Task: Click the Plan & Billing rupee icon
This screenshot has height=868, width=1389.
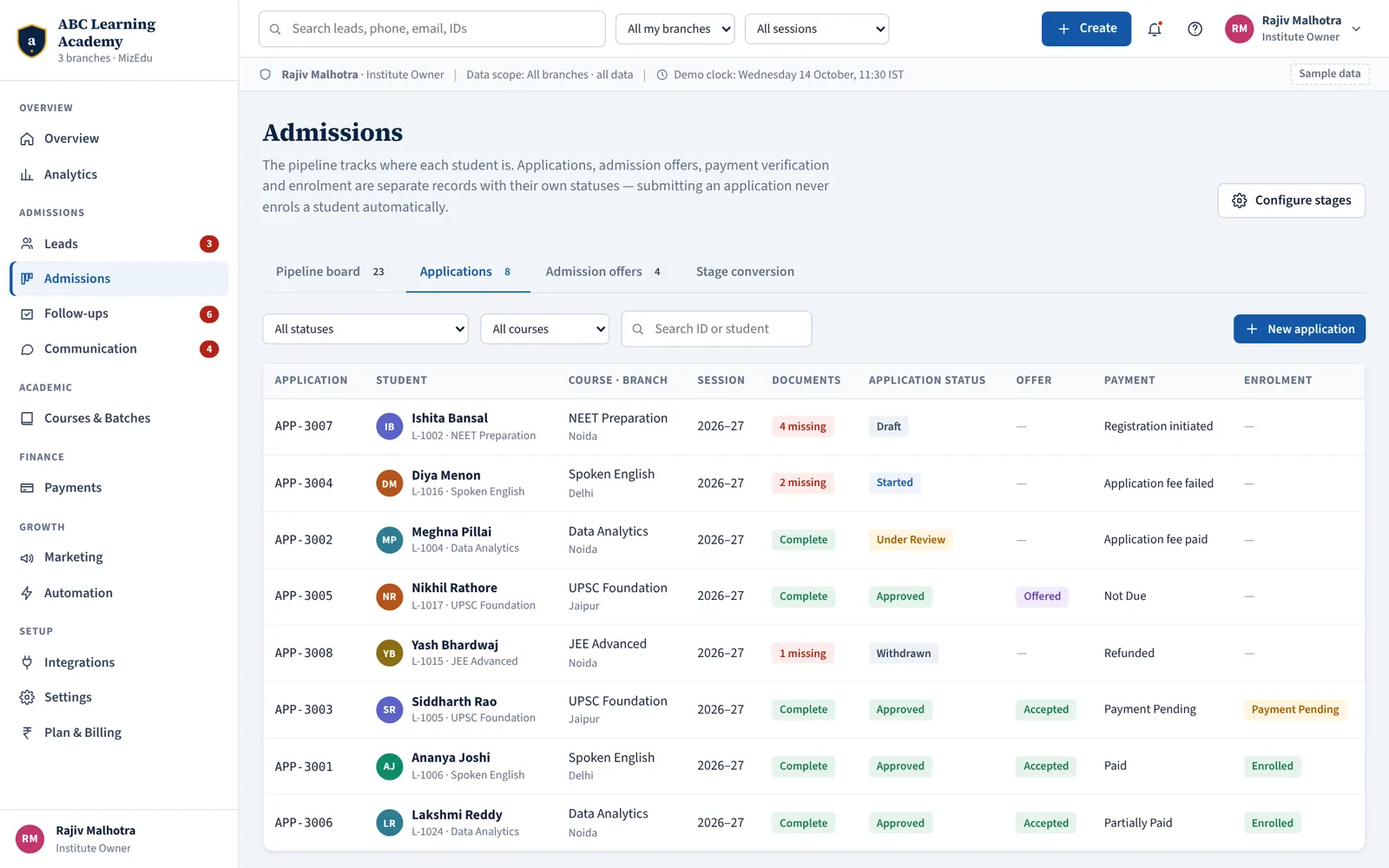Action: [x=27, y=733]
